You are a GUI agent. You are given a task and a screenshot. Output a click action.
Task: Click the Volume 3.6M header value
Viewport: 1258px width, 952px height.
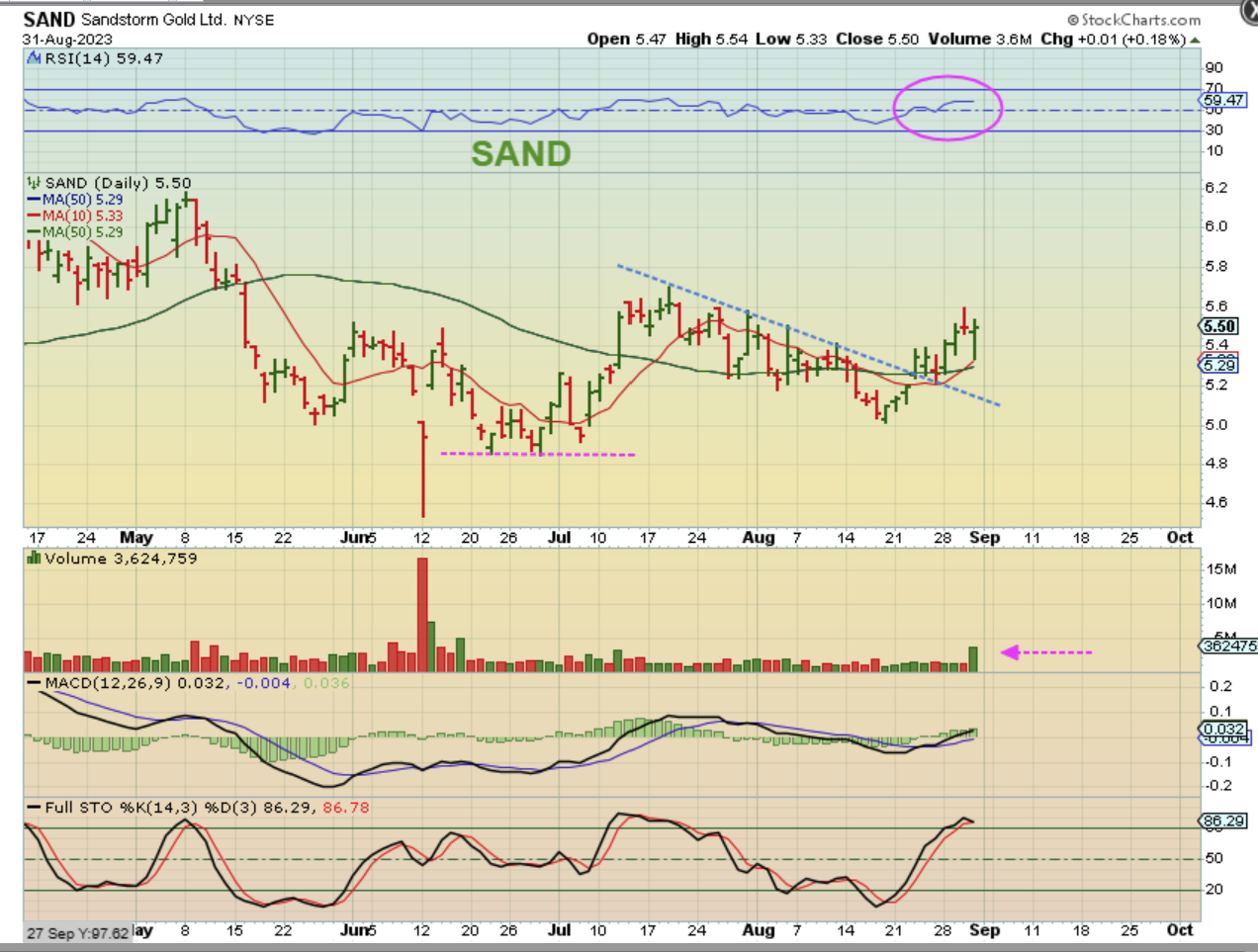click(980, 40)
